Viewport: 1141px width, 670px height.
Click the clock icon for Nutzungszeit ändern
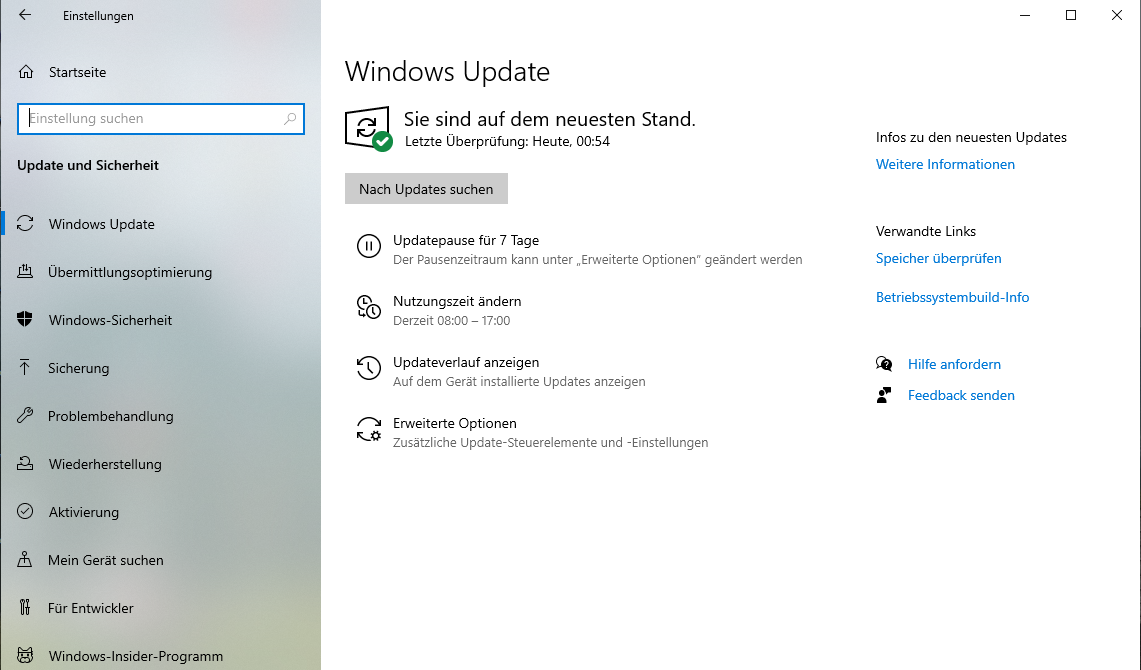[x=369, y=308]
